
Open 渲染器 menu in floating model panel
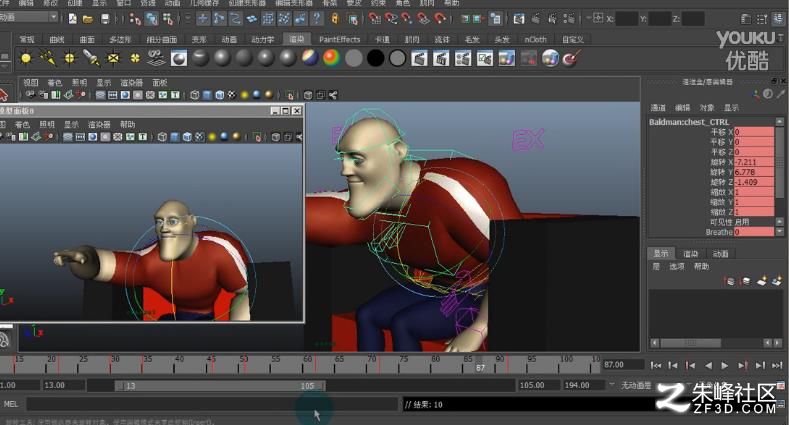pos(99,124)
